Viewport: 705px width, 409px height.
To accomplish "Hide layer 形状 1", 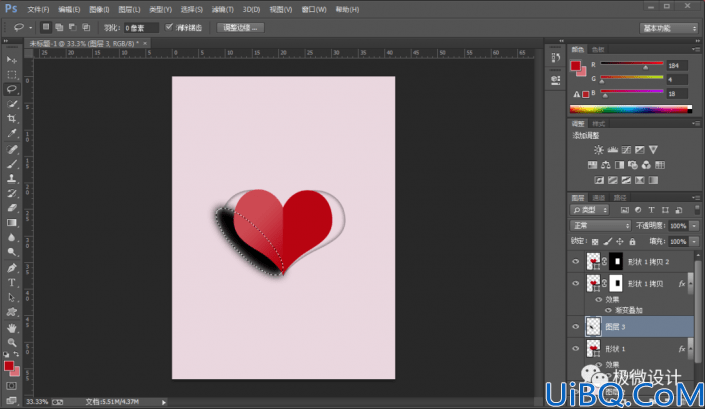I will click(x=576, y=348).
